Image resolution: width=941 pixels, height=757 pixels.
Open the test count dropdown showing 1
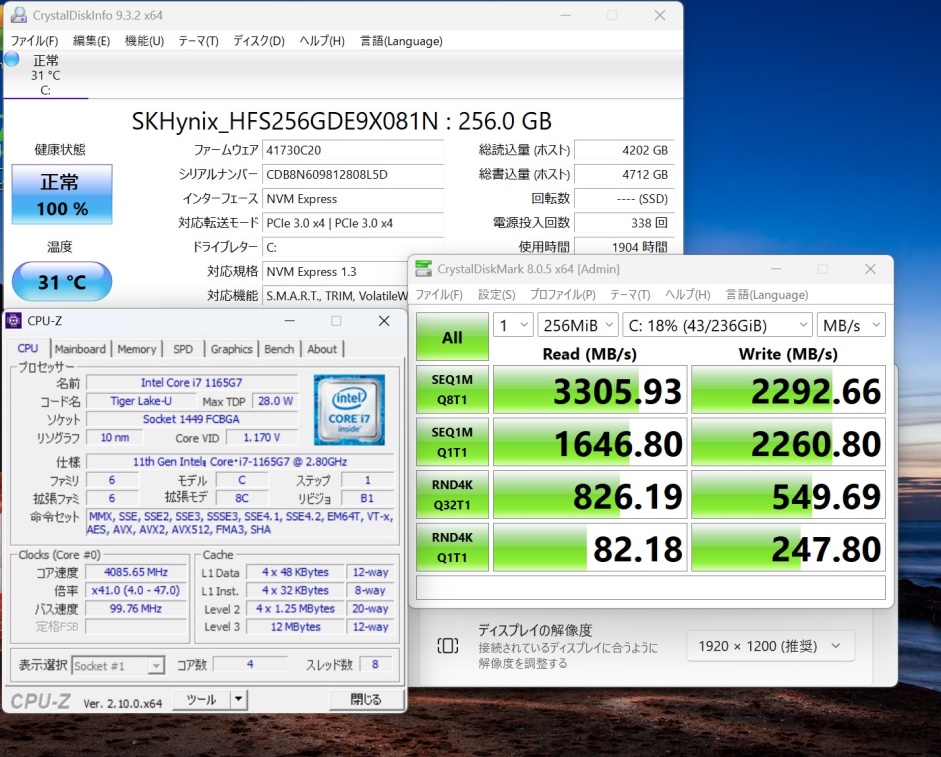(x=513, y=325)
